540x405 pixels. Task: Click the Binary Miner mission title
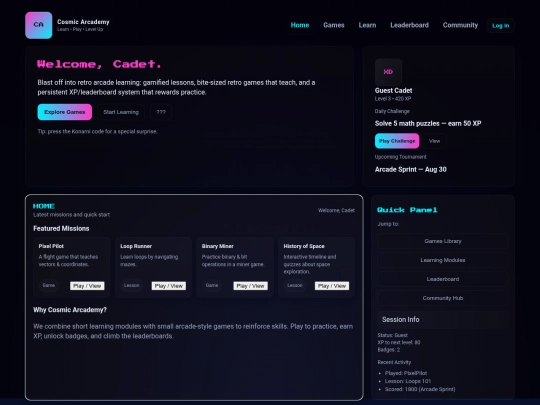click(x=218, y=246)
